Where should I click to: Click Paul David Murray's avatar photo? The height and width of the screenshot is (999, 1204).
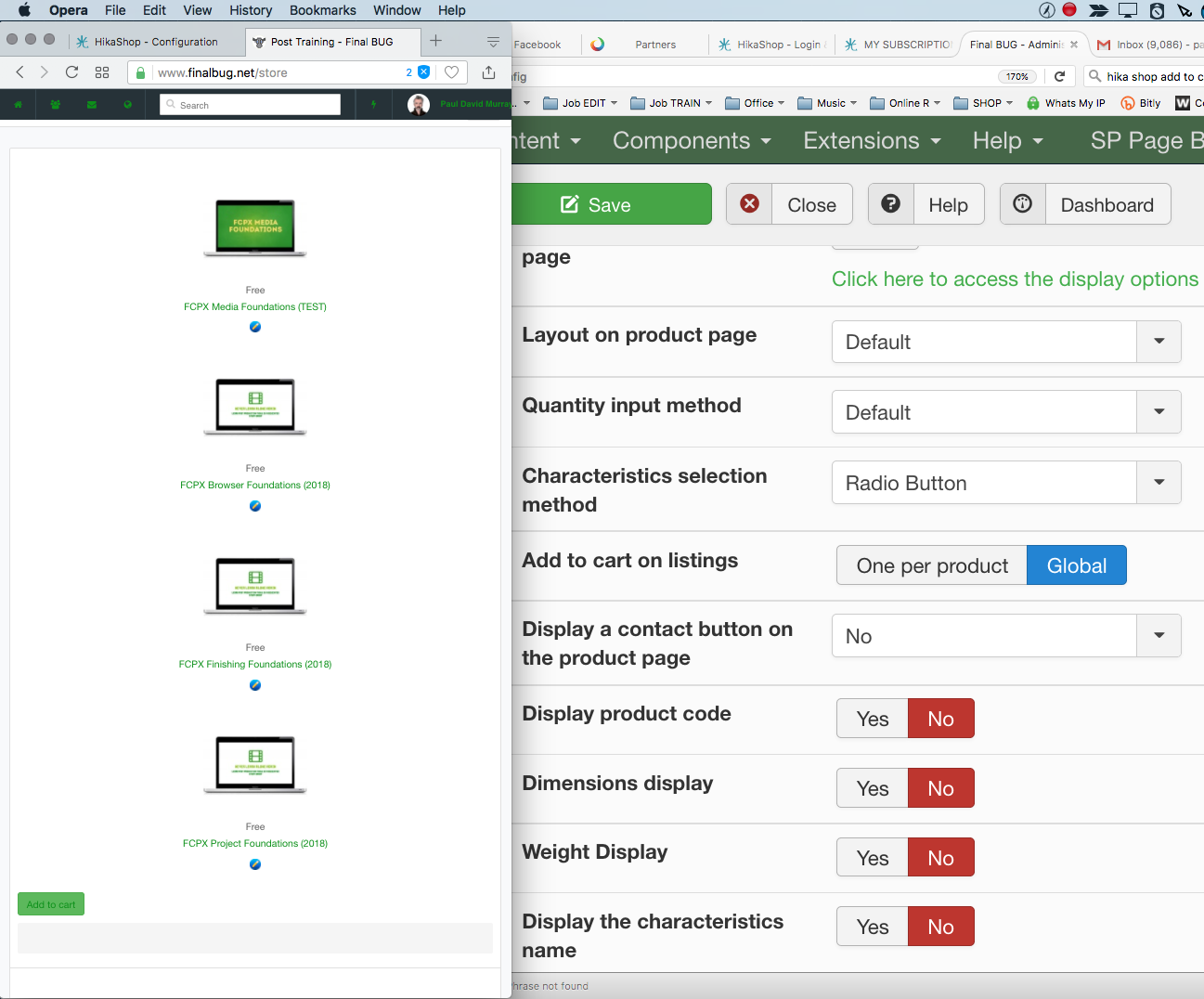419,104
